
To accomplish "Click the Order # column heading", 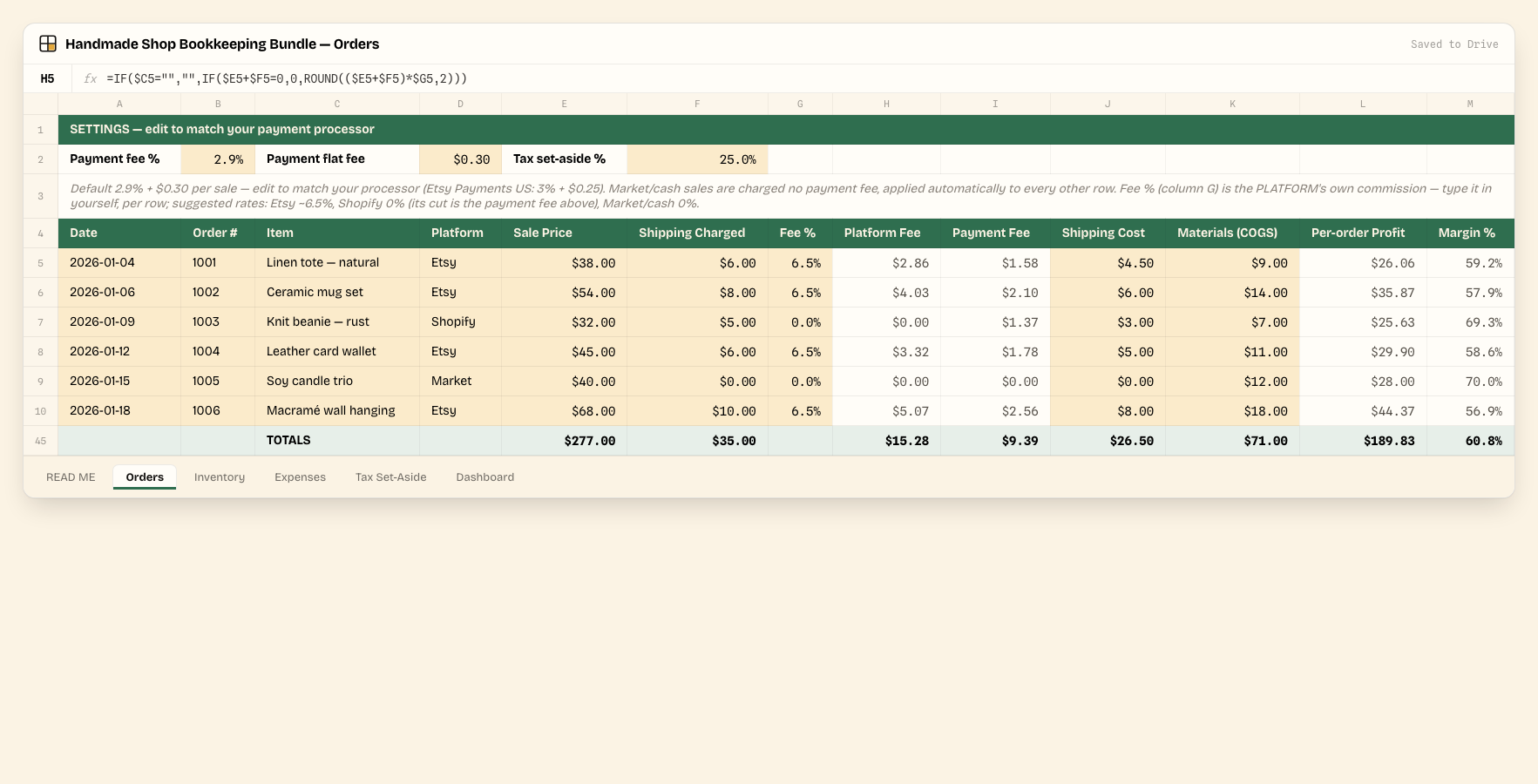I will coord(218,233).
